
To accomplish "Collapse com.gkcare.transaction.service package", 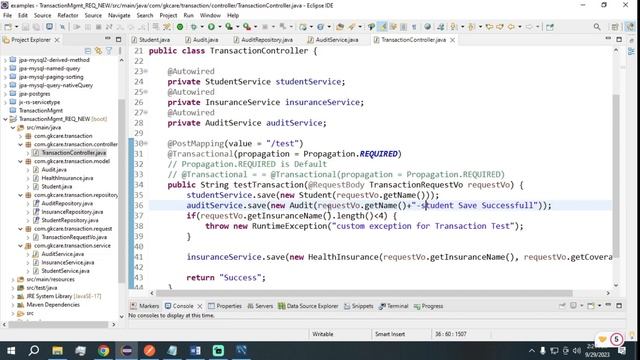I will tap(20, 246).
